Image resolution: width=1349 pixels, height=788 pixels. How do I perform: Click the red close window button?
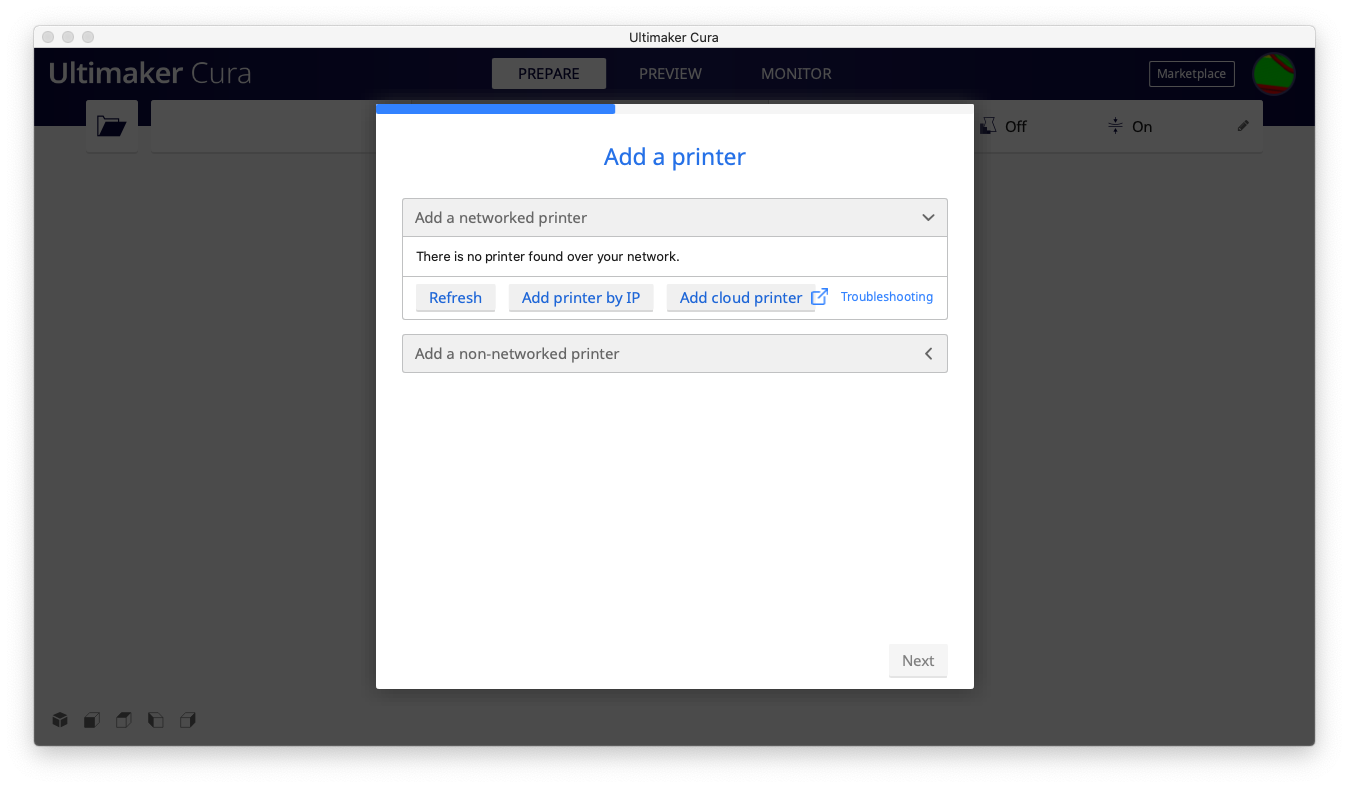(x=48, y=37)
